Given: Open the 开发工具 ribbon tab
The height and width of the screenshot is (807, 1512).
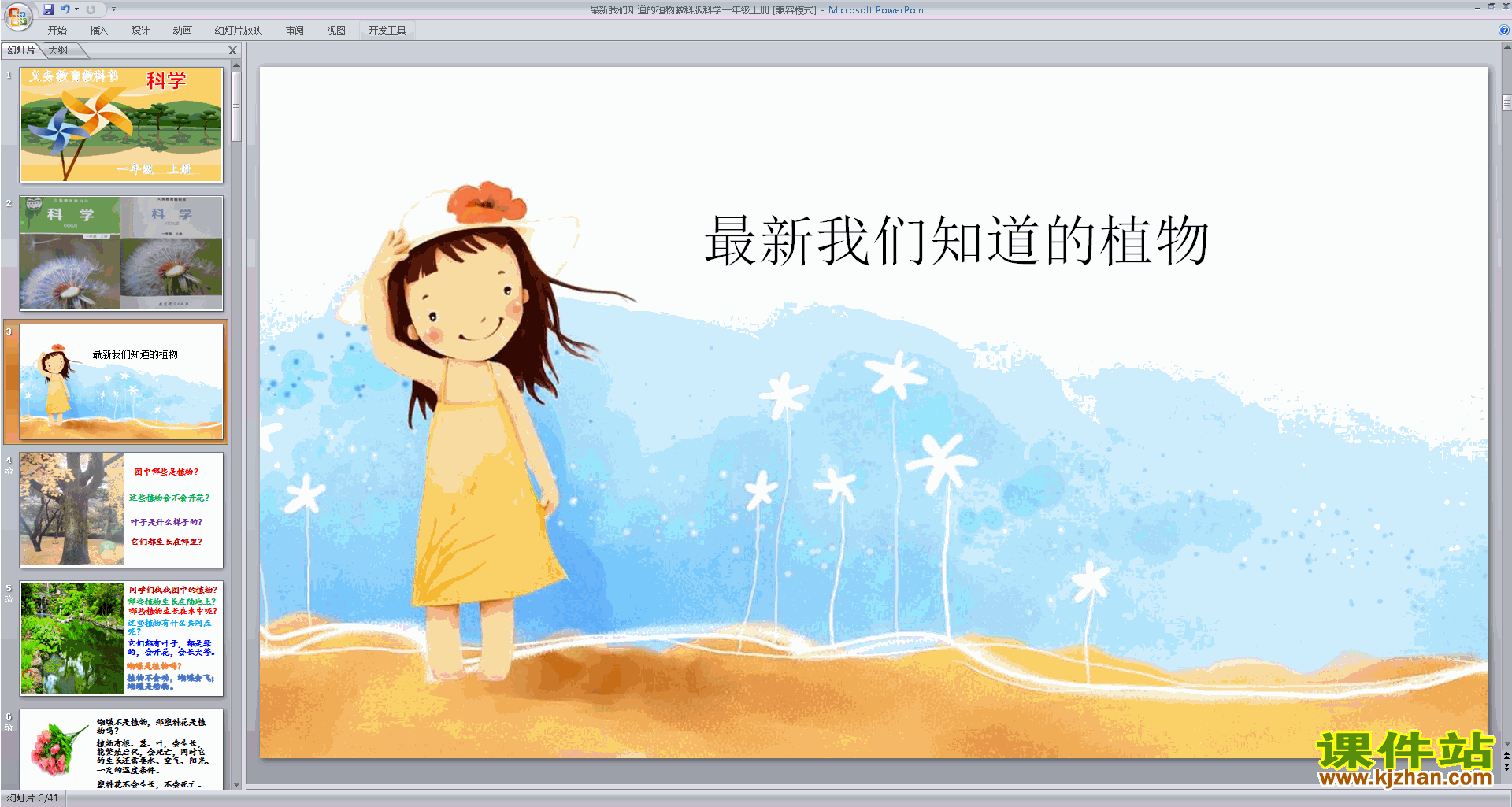Looking at the screenshot, I should click(387, 30).
